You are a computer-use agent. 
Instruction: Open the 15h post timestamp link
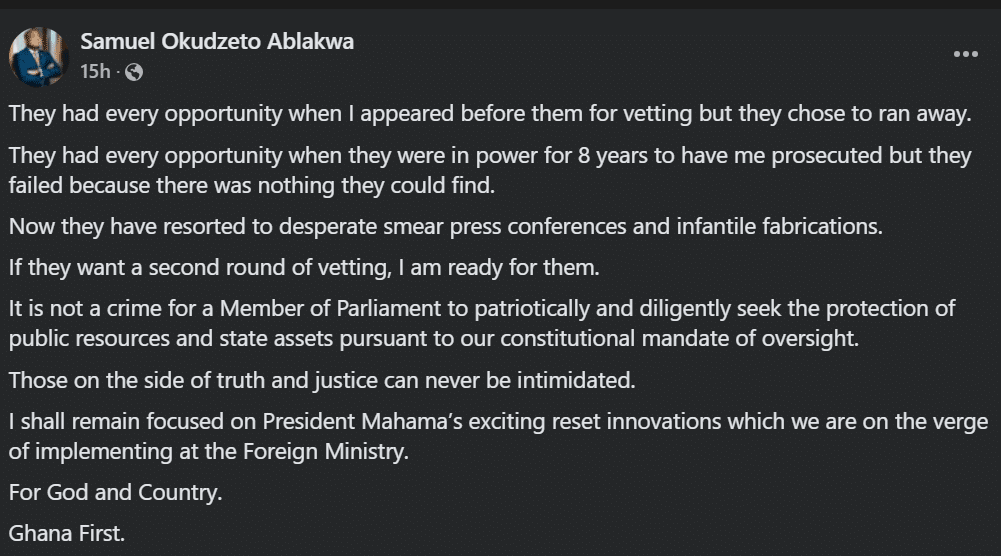[x=95, y=71]
